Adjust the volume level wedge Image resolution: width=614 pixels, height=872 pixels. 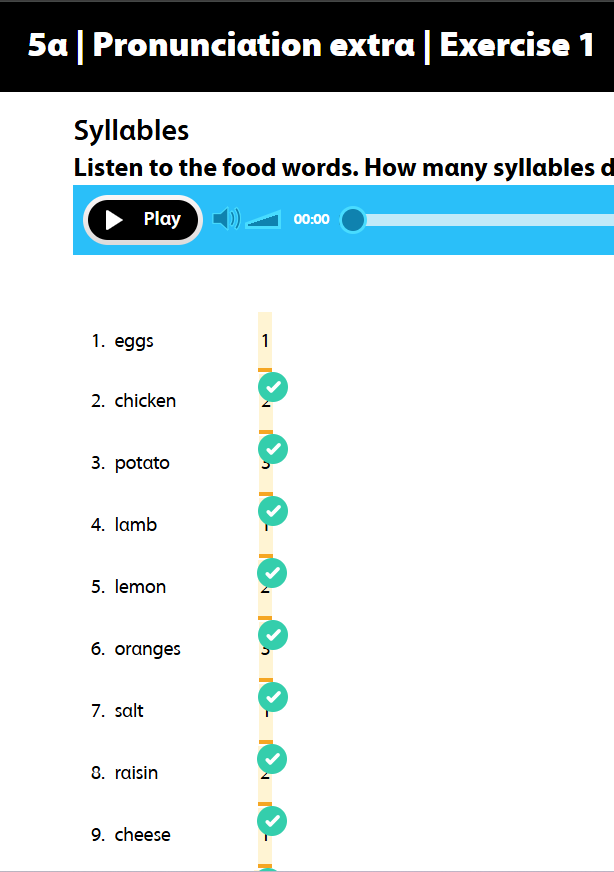pyautogui.click(x=264, y=220)
